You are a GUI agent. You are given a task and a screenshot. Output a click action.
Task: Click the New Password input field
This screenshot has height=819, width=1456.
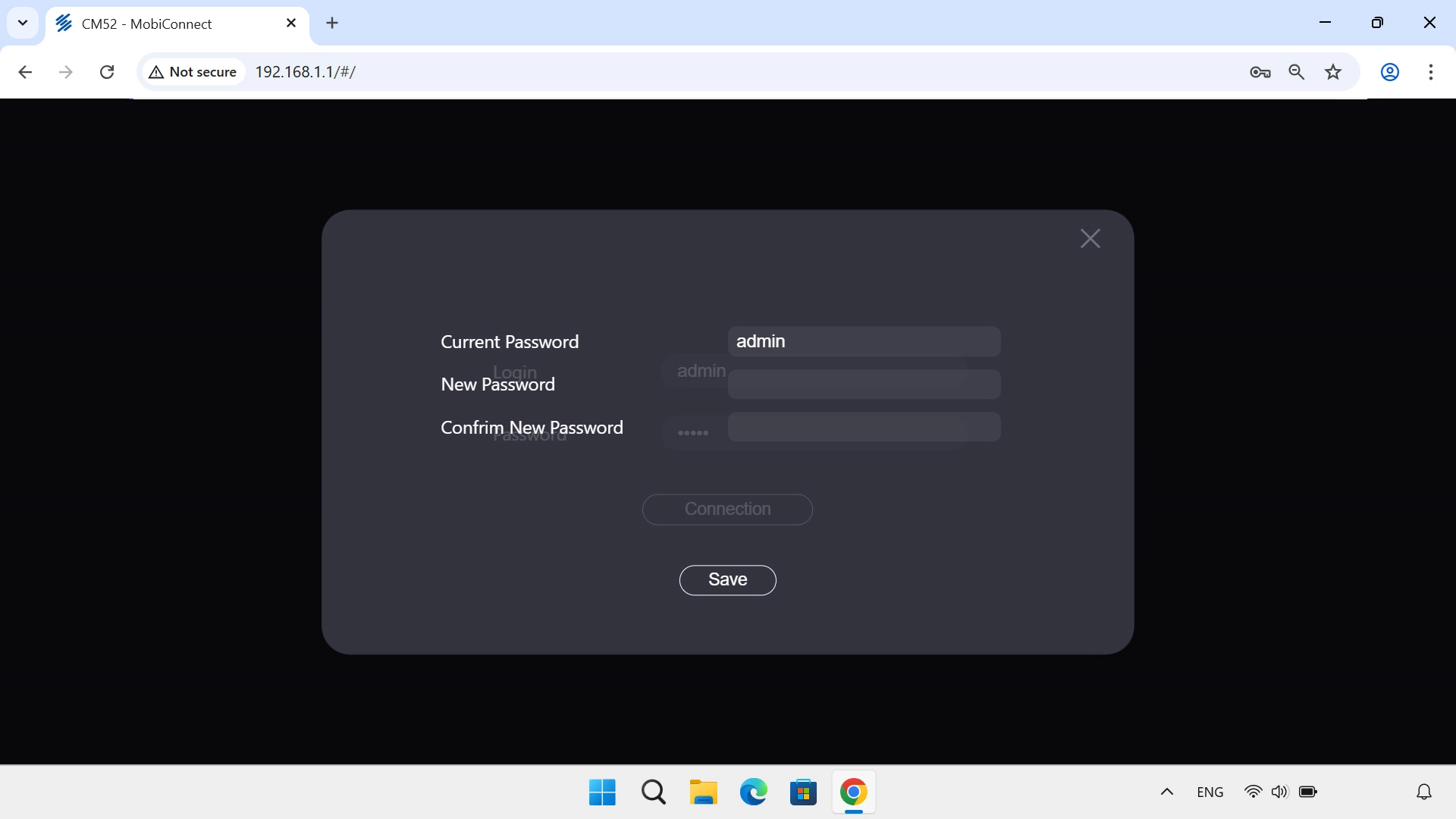(864, 385)
